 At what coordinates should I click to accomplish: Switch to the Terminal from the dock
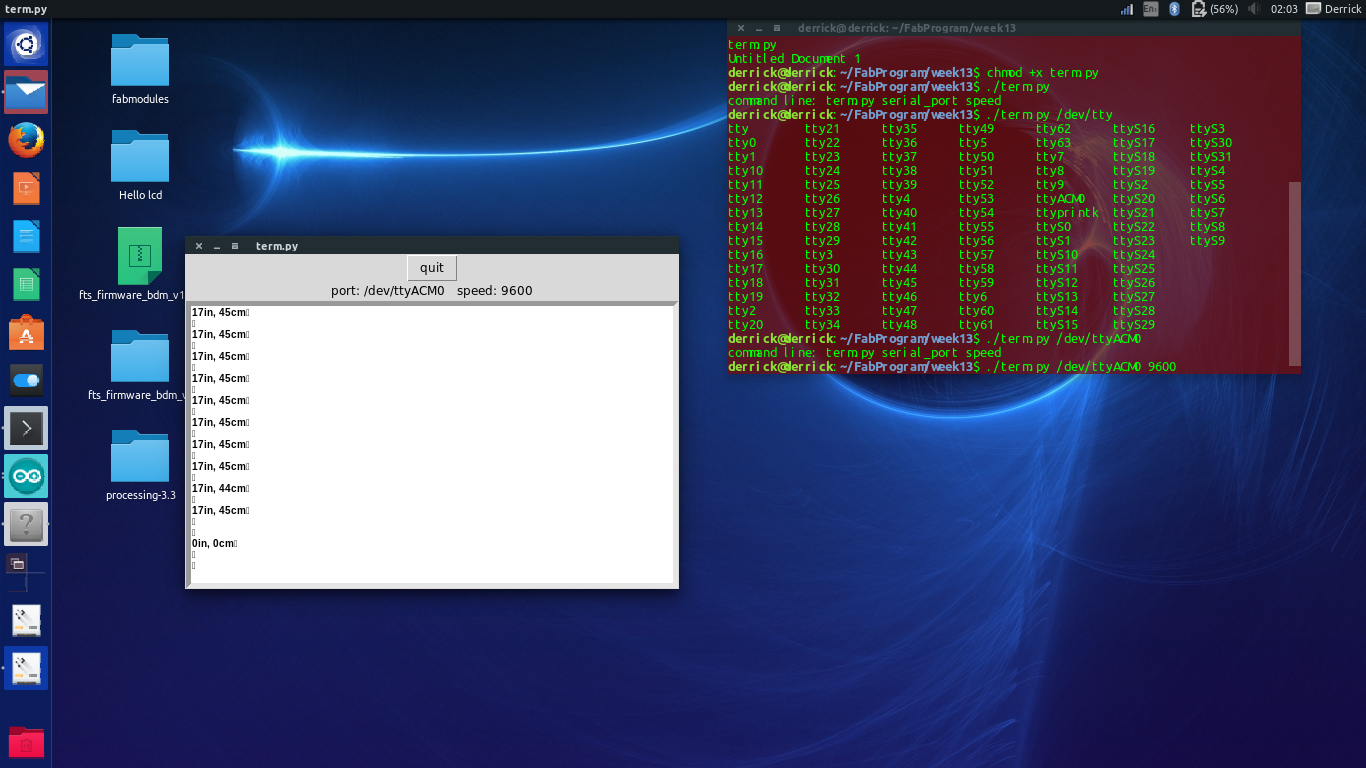(x=26, y=428)
